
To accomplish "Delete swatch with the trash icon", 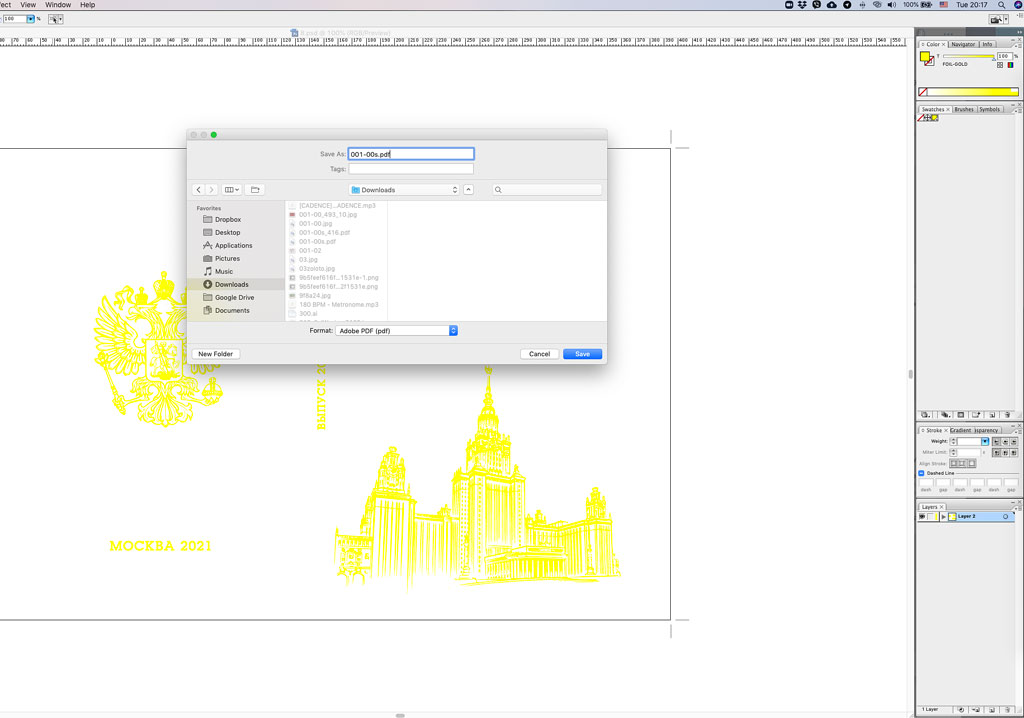I will coord(1007,415).
